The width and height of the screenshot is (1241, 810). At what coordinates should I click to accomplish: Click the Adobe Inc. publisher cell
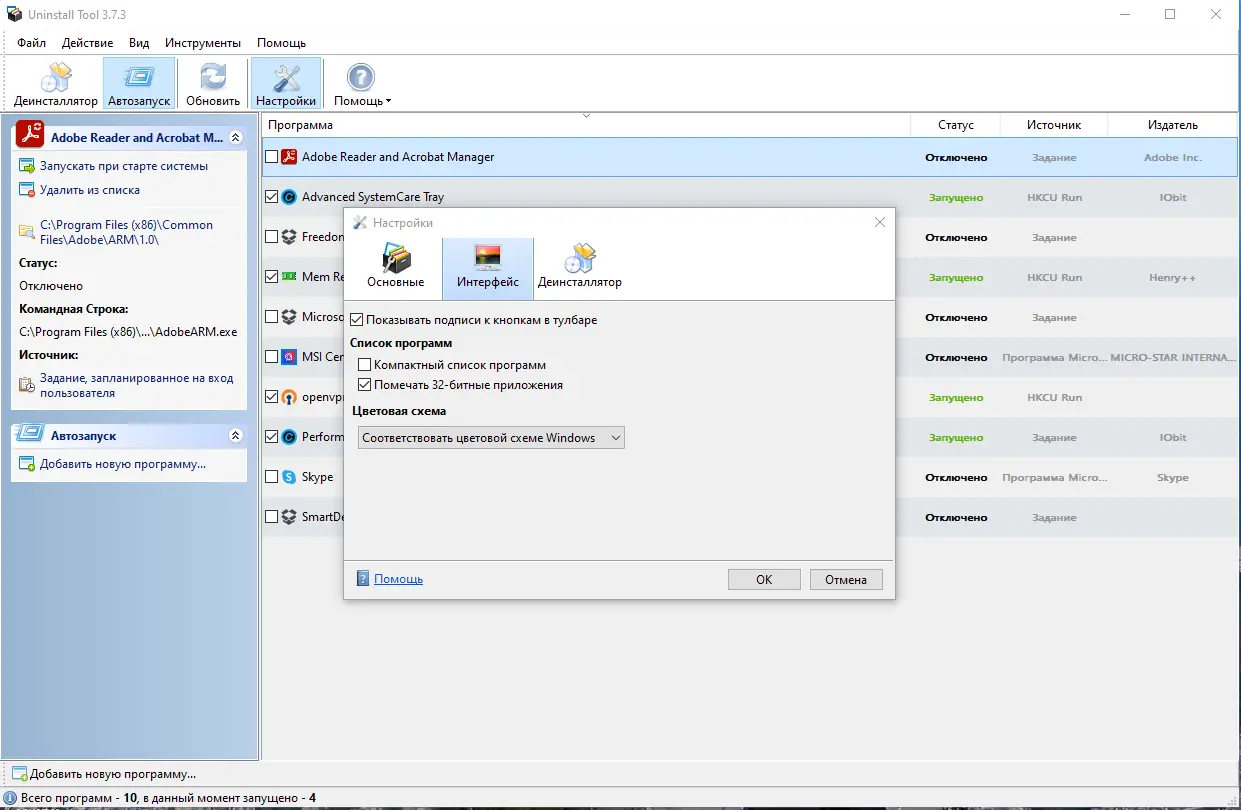[x=1173, y=158]
